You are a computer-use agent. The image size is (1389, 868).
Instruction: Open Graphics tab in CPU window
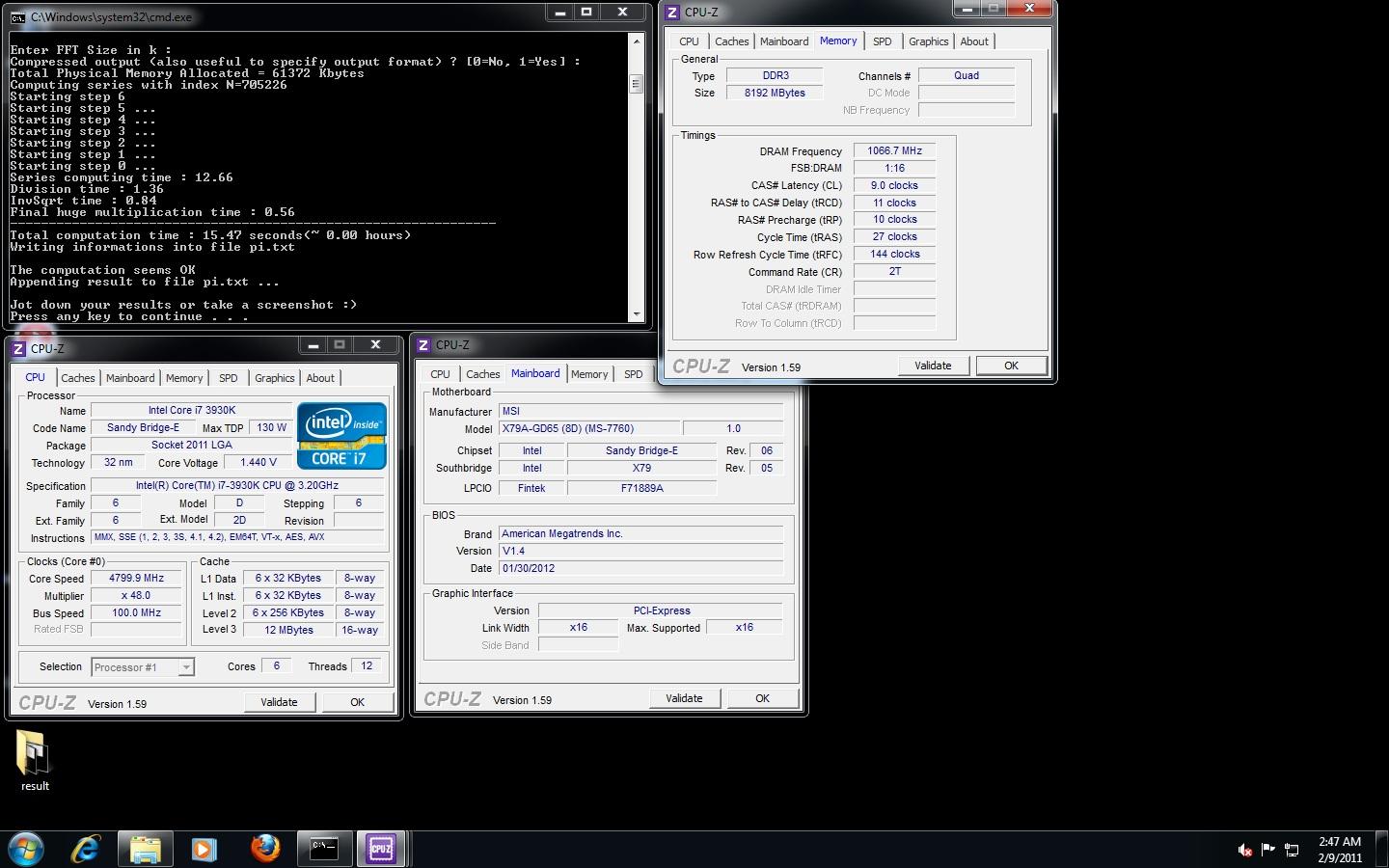click(275, 378)
